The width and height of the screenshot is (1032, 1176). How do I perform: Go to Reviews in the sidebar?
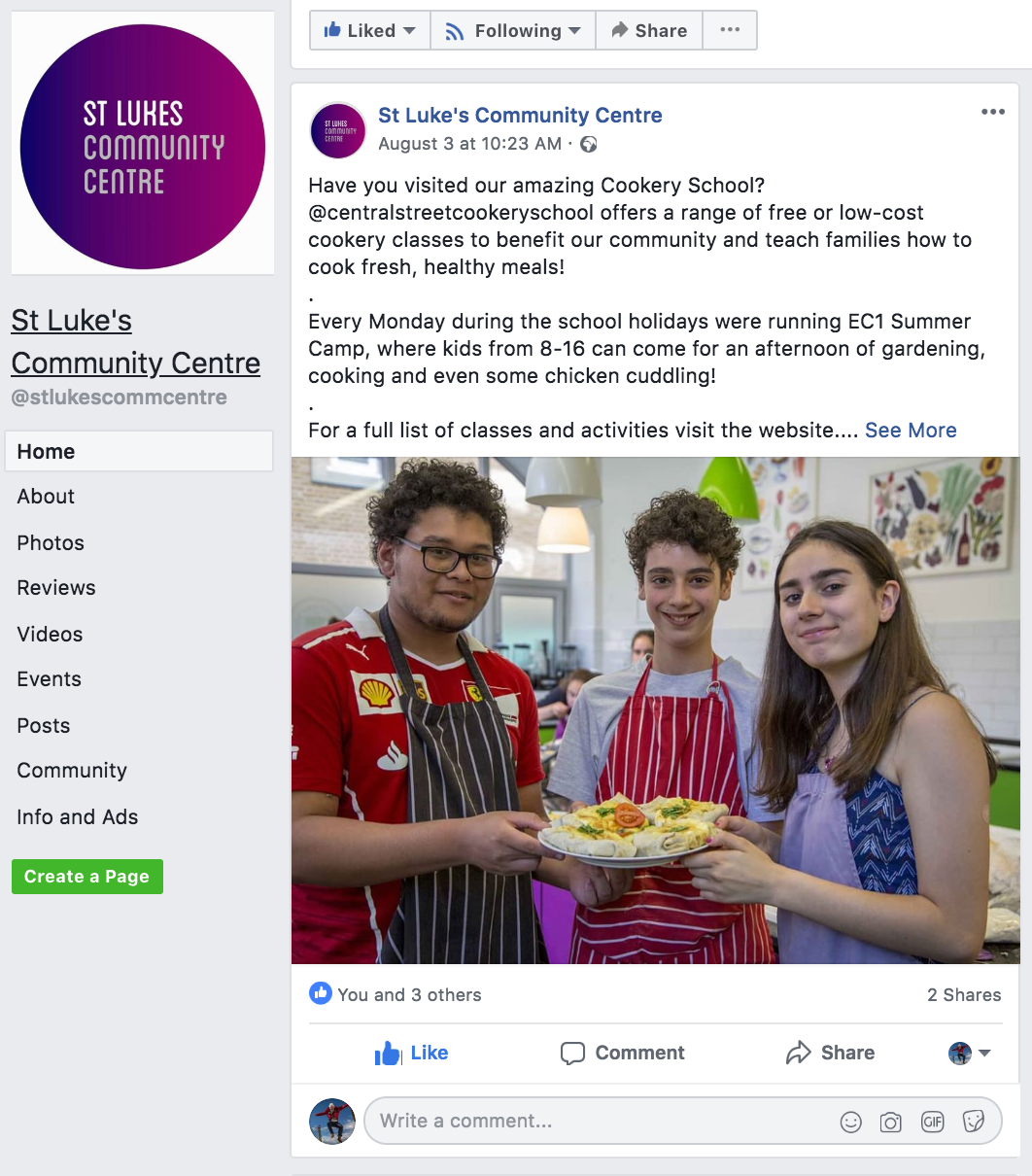click(56, 588)
